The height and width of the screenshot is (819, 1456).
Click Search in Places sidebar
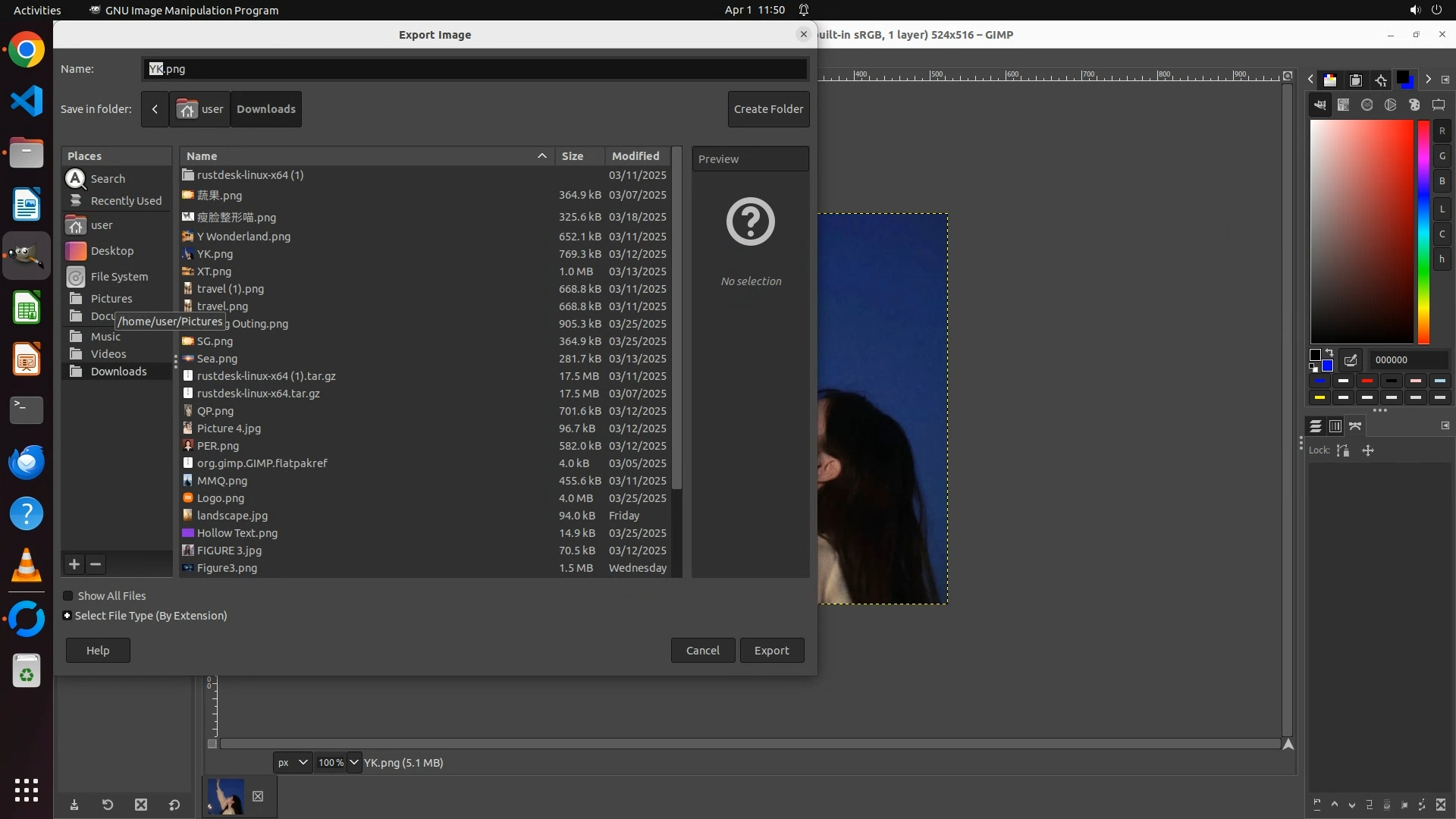click(x=108, y=179)
